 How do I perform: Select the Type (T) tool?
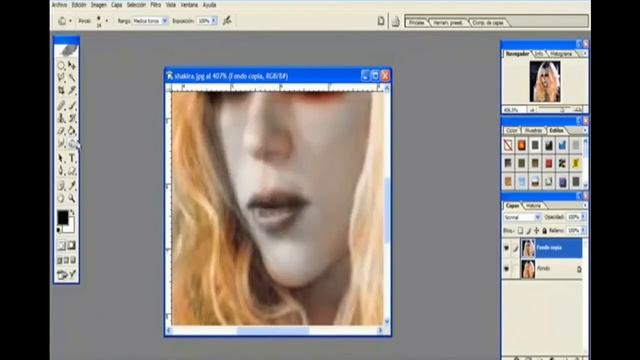tap(72, 158)
